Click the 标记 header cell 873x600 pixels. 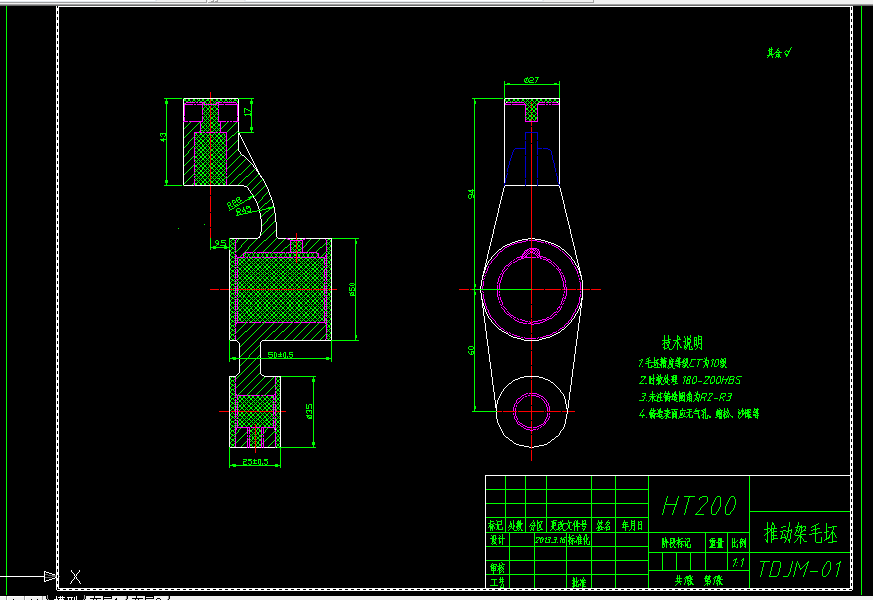coord(495,525)
